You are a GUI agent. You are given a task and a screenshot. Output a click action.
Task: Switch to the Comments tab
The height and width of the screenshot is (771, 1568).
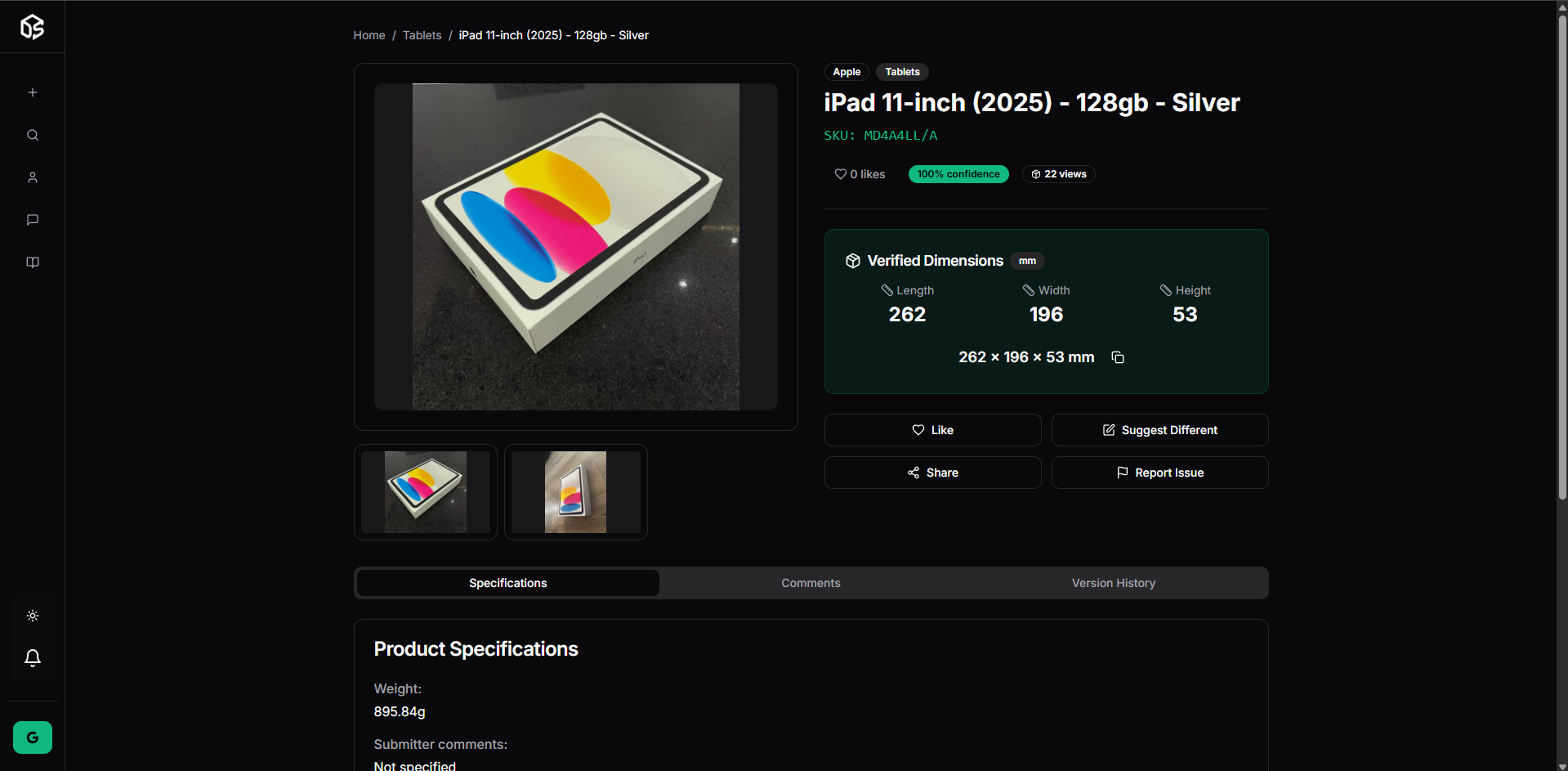[x=811, y=583]
